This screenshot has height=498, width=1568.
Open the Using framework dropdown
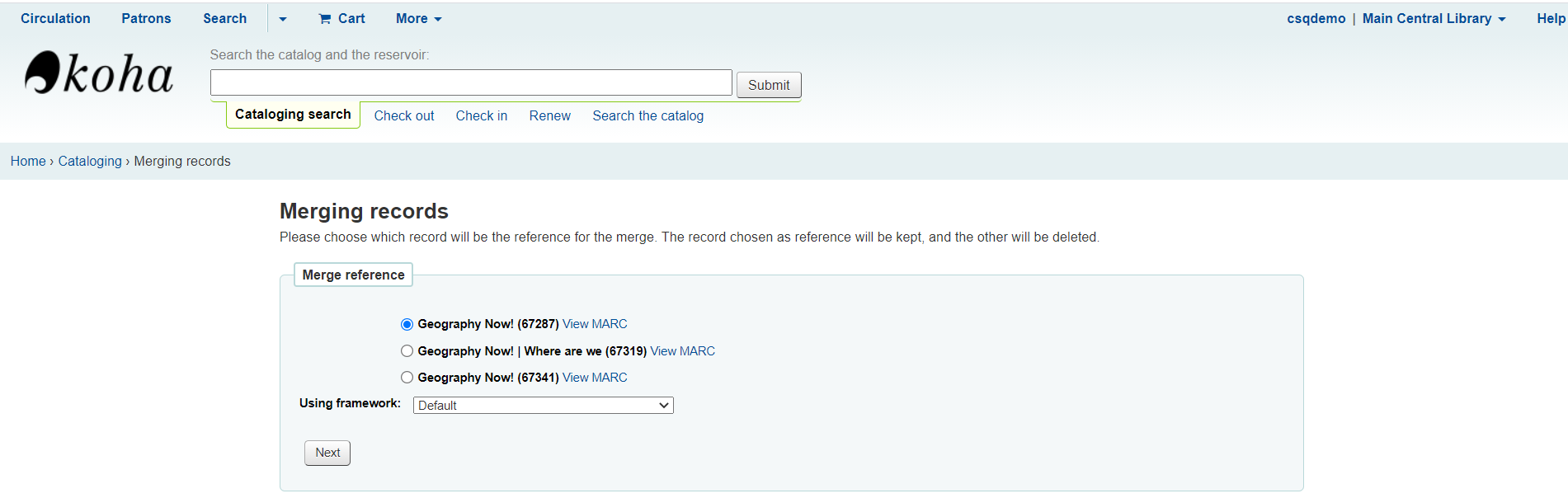click(x=544, y=405)
